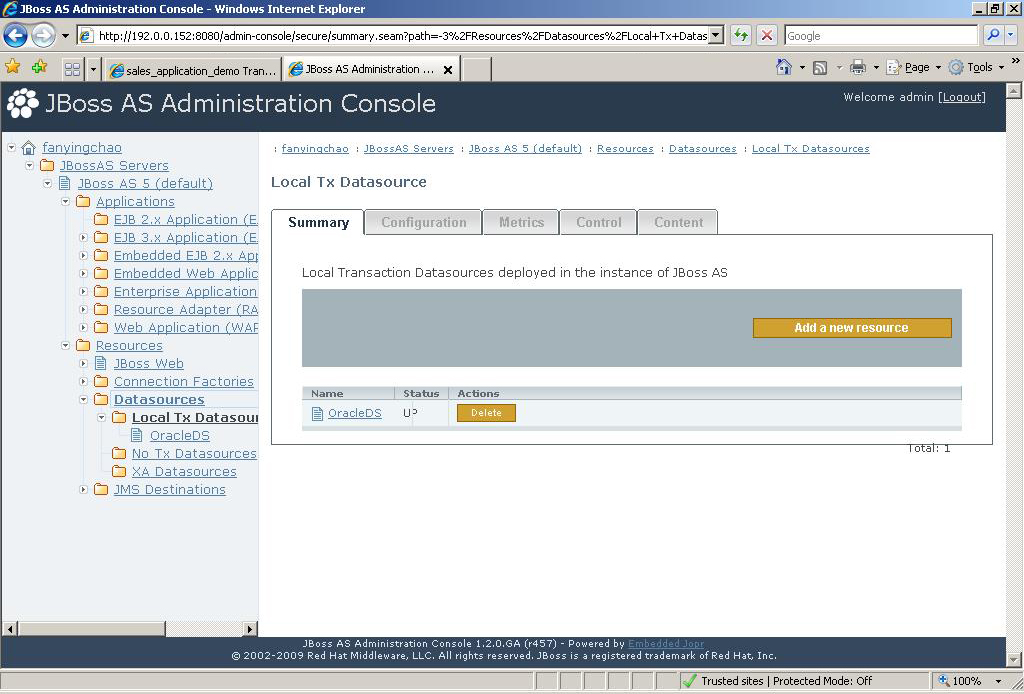Expand the Enterprise Application node
This screenshot has height=694, width=1024.
[83, 291]
